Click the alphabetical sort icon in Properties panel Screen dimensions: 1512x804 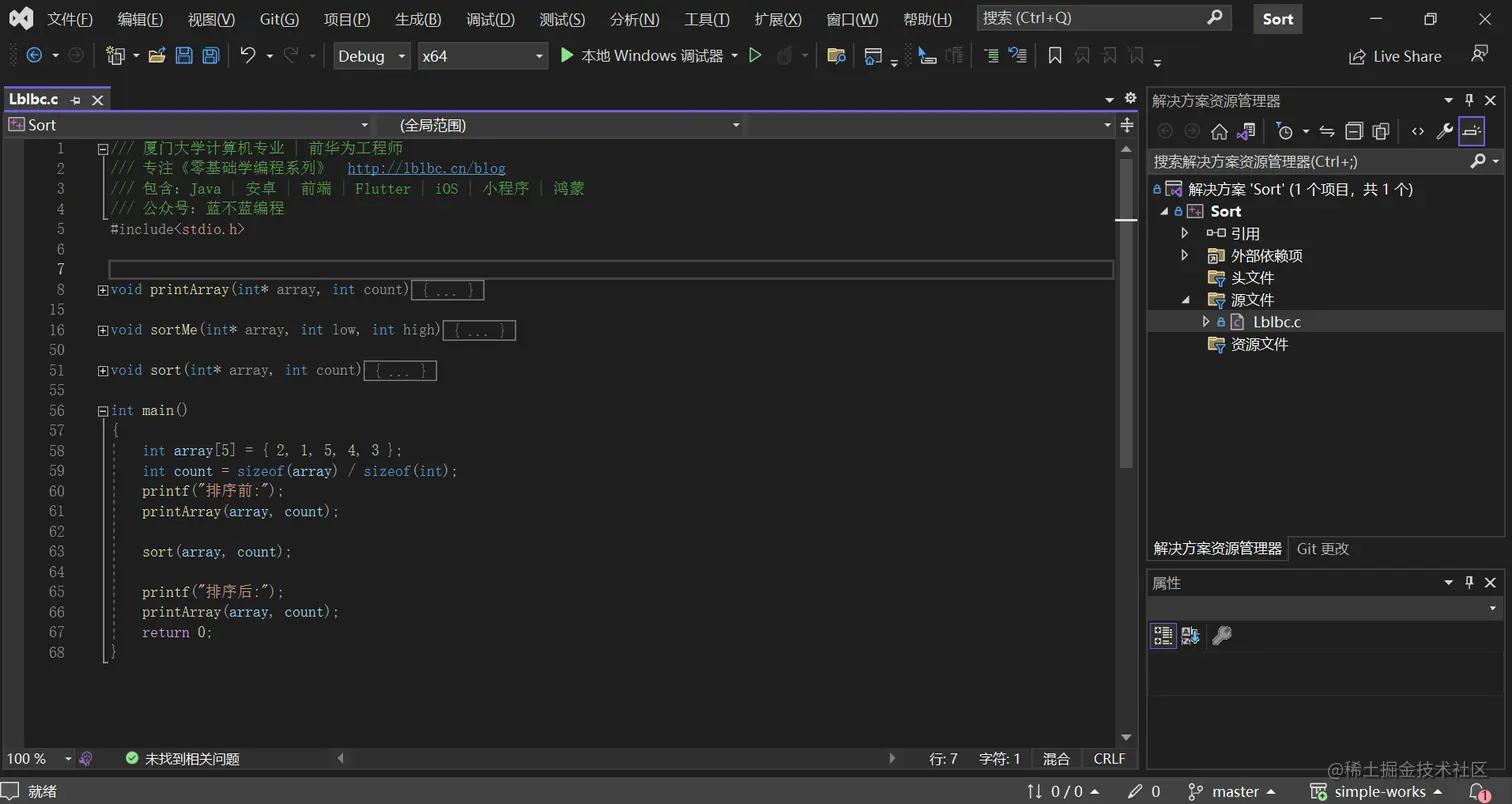click(x=1190, y=635)
